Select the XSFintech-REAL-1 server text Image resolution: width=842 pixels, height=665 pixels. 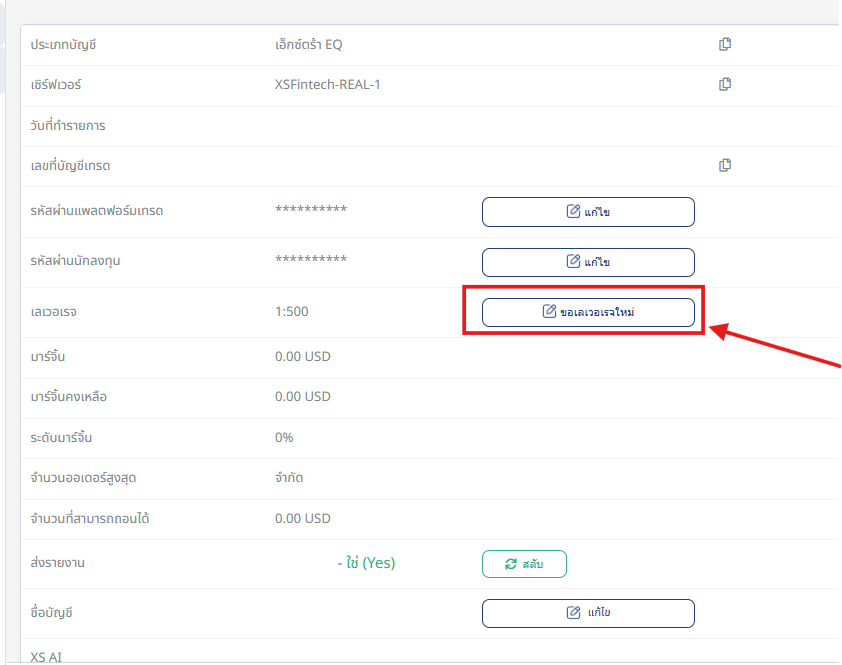[327, 85]
